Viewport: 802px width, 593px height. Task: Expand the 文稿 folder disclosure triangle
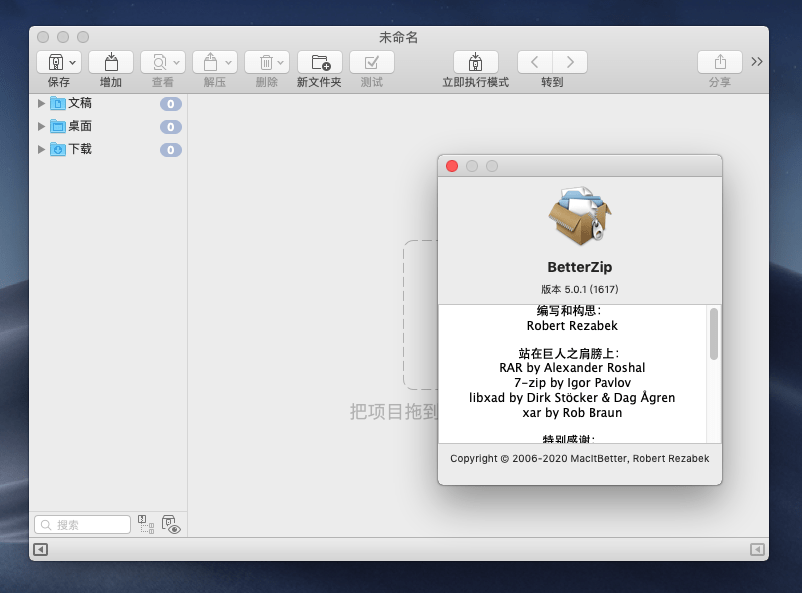pyautogui.click(x=41, y=103)
